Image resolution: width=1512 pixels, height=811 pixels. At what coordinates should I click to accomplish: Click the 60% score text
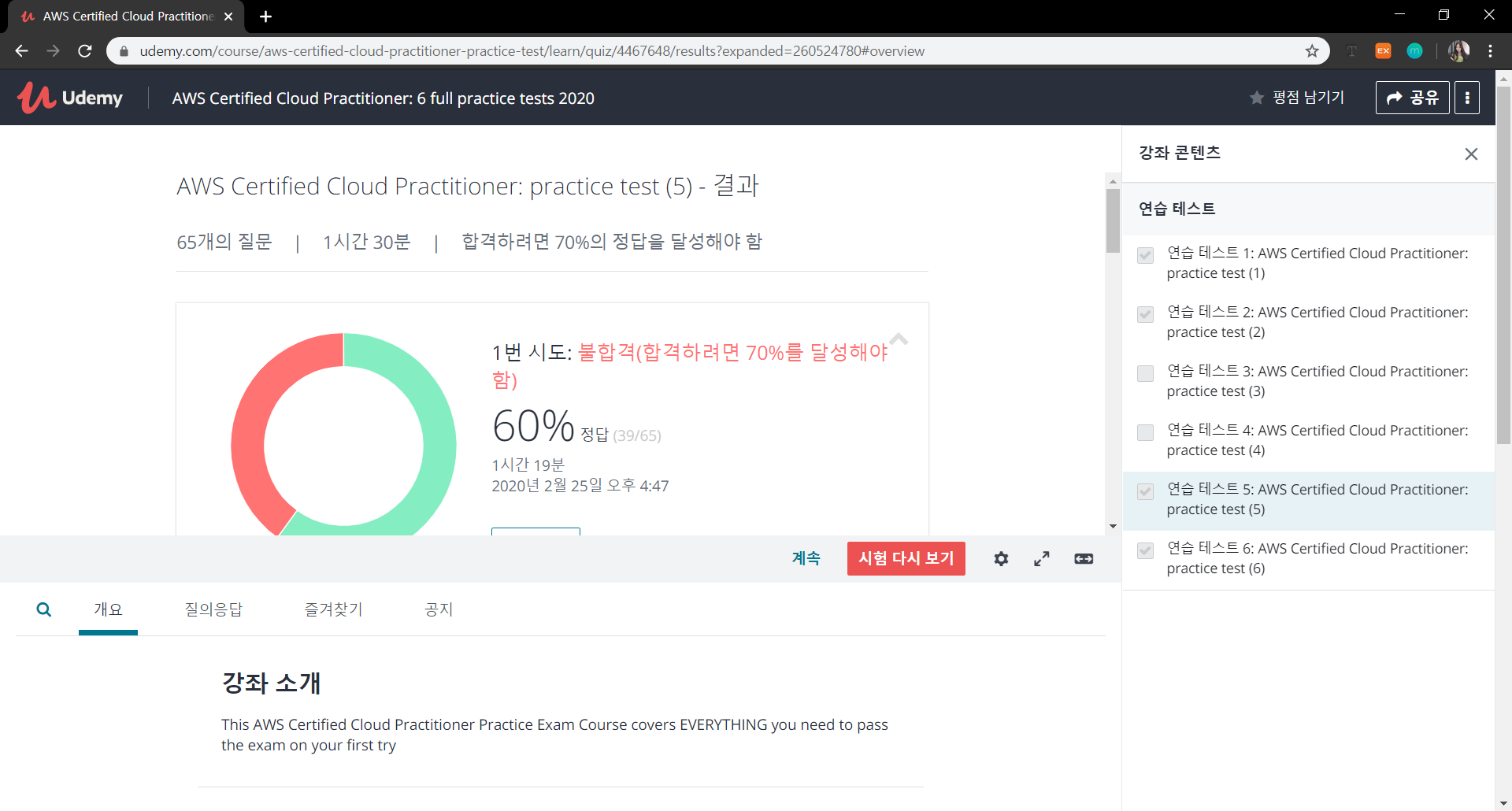[533, 426]
